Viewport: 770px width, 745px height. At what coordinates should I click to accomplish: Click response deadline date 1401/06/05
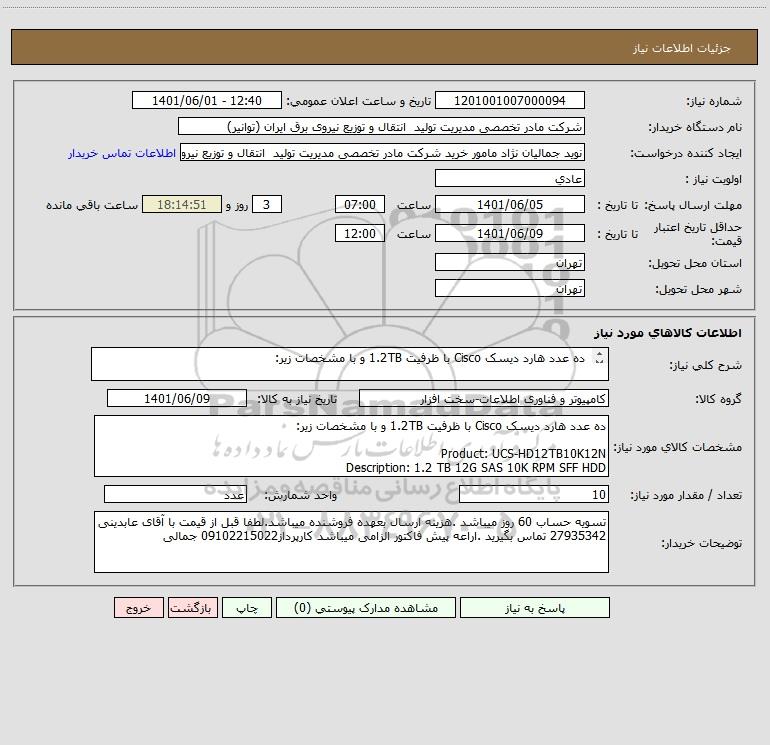(x=510, y=204)
